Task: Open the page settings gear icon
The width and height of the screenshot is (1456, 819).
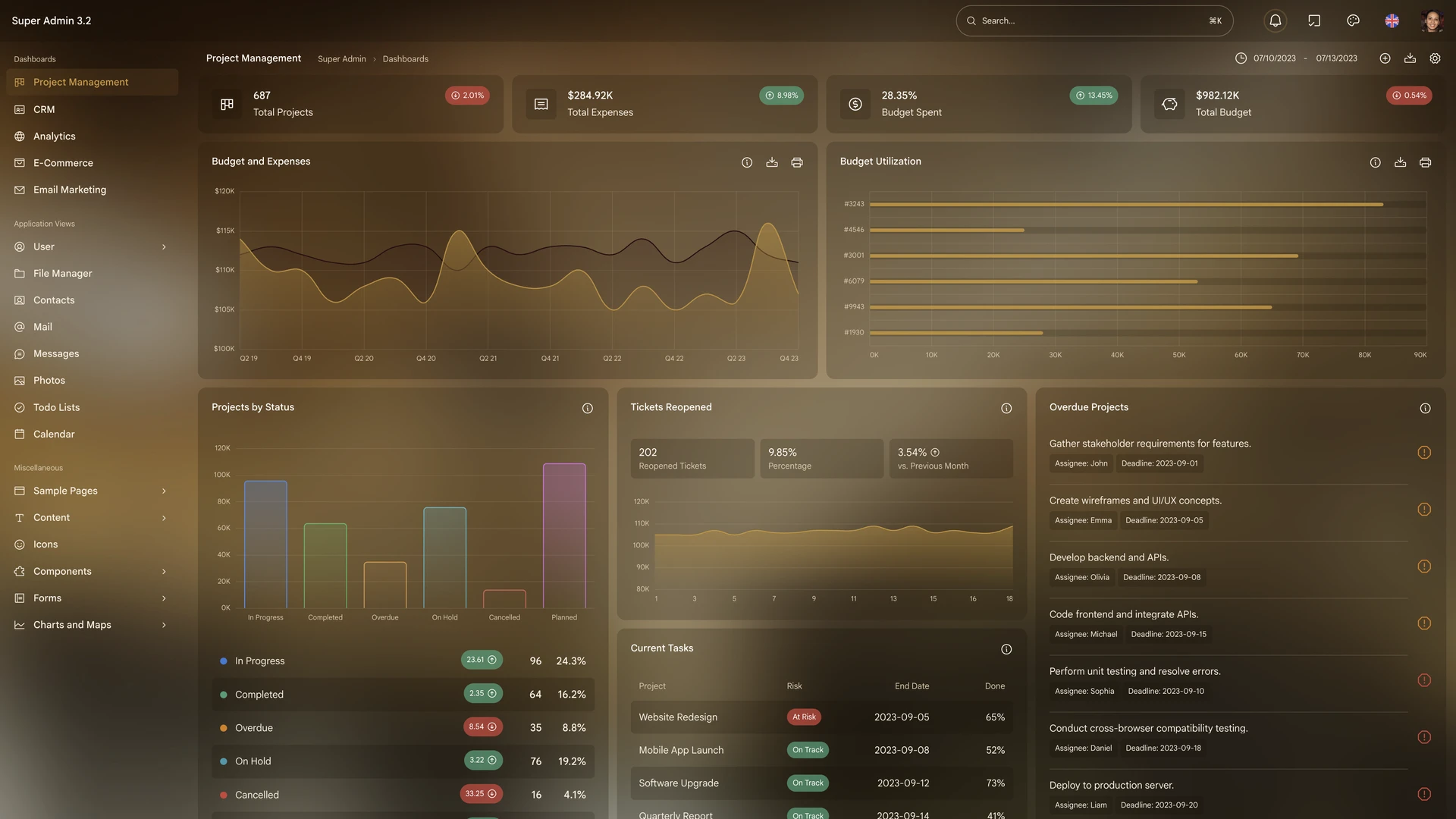Action: (x=1435, y=58)
